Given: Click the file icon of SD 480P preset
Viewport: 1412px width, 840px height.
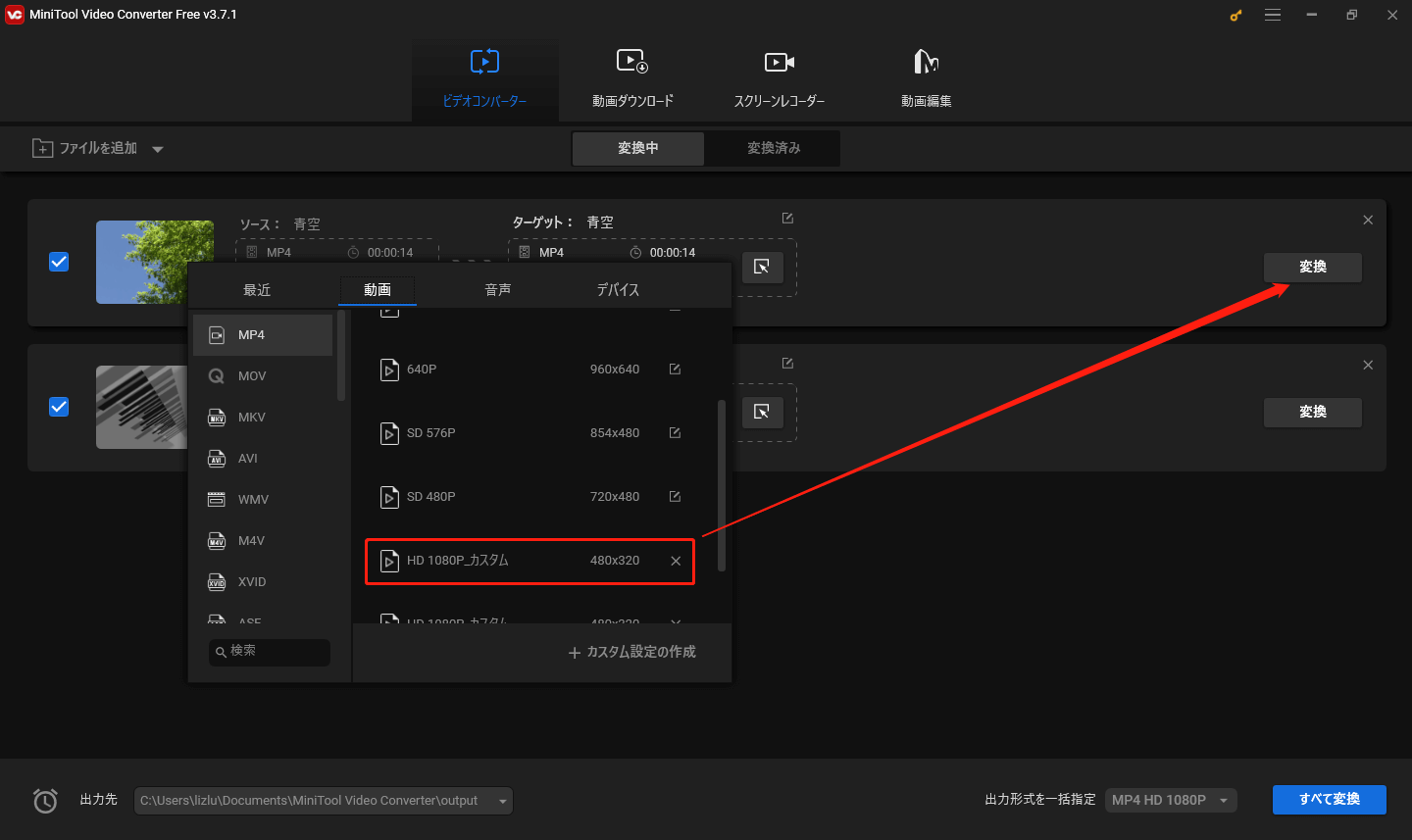Looking at the screenshot, I should point(389,497).
